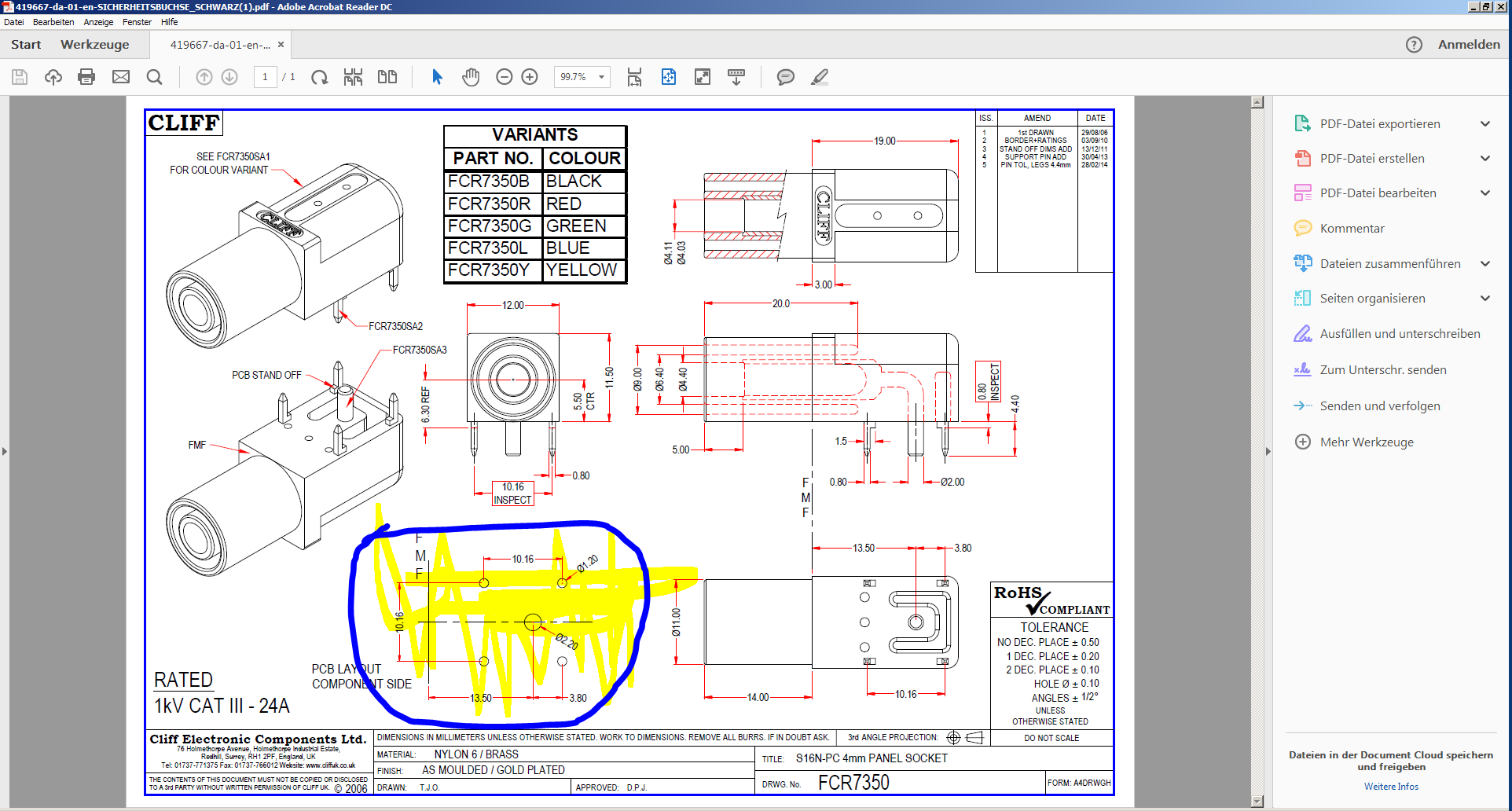The image size is (1512, 811).
Task: Open the Fenster menu
Action: [x=137, y=22]
